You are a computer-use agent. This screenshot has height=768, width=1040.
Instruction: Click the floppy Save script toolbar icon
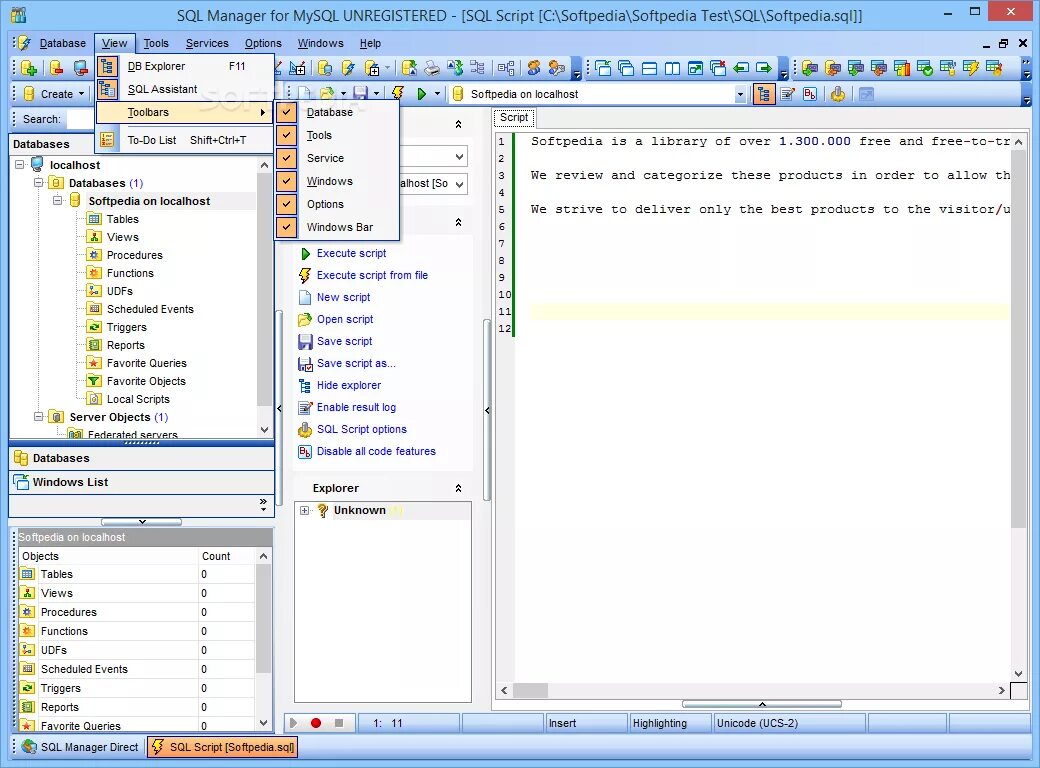pyautogui.click(x=360, y=94)
